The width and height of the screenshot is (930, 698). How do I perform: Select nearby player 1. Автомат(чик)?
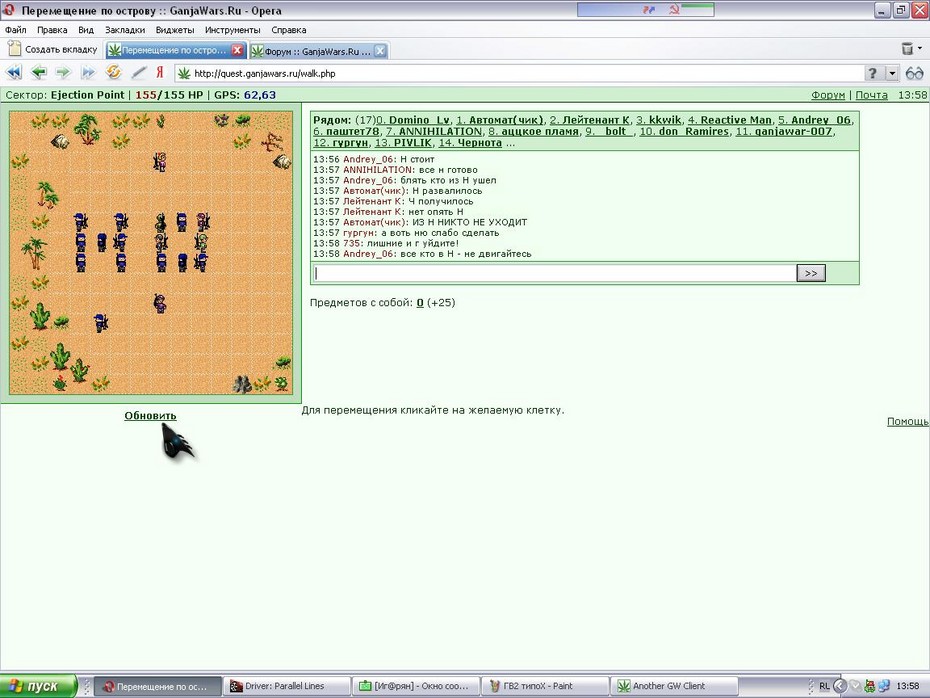click(x=499, y=120)
